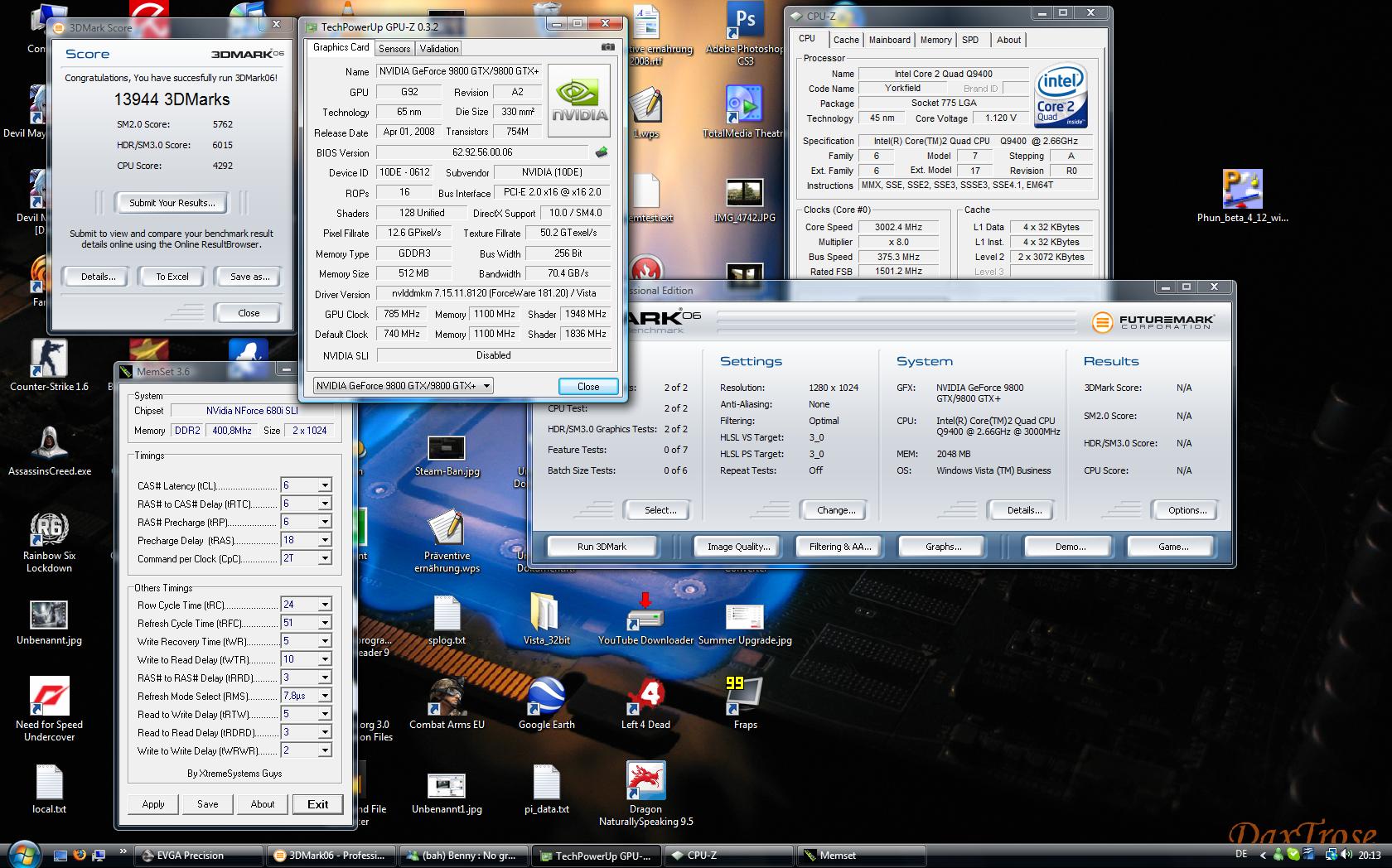Open Unbenannt.jpg desktop icon
This screenshot has width=1392, height=868.
click(49, 623)
